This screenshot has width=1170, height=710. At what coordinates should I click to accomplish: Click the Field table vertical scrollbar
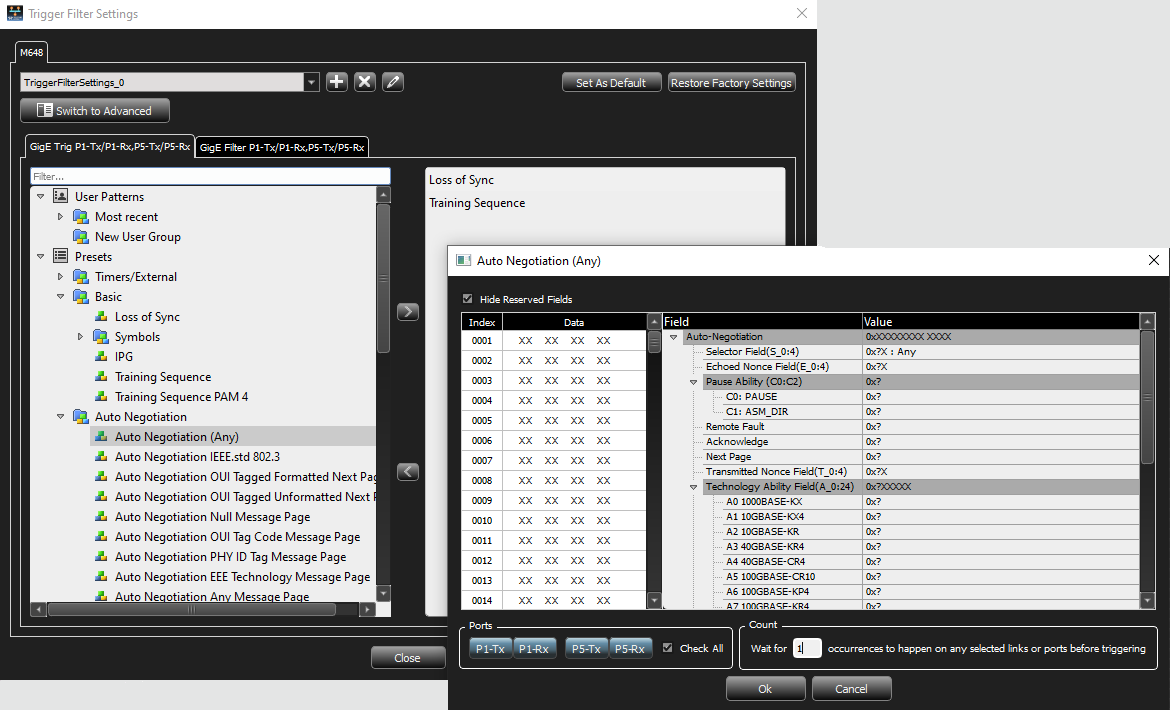click(1148, 398)
